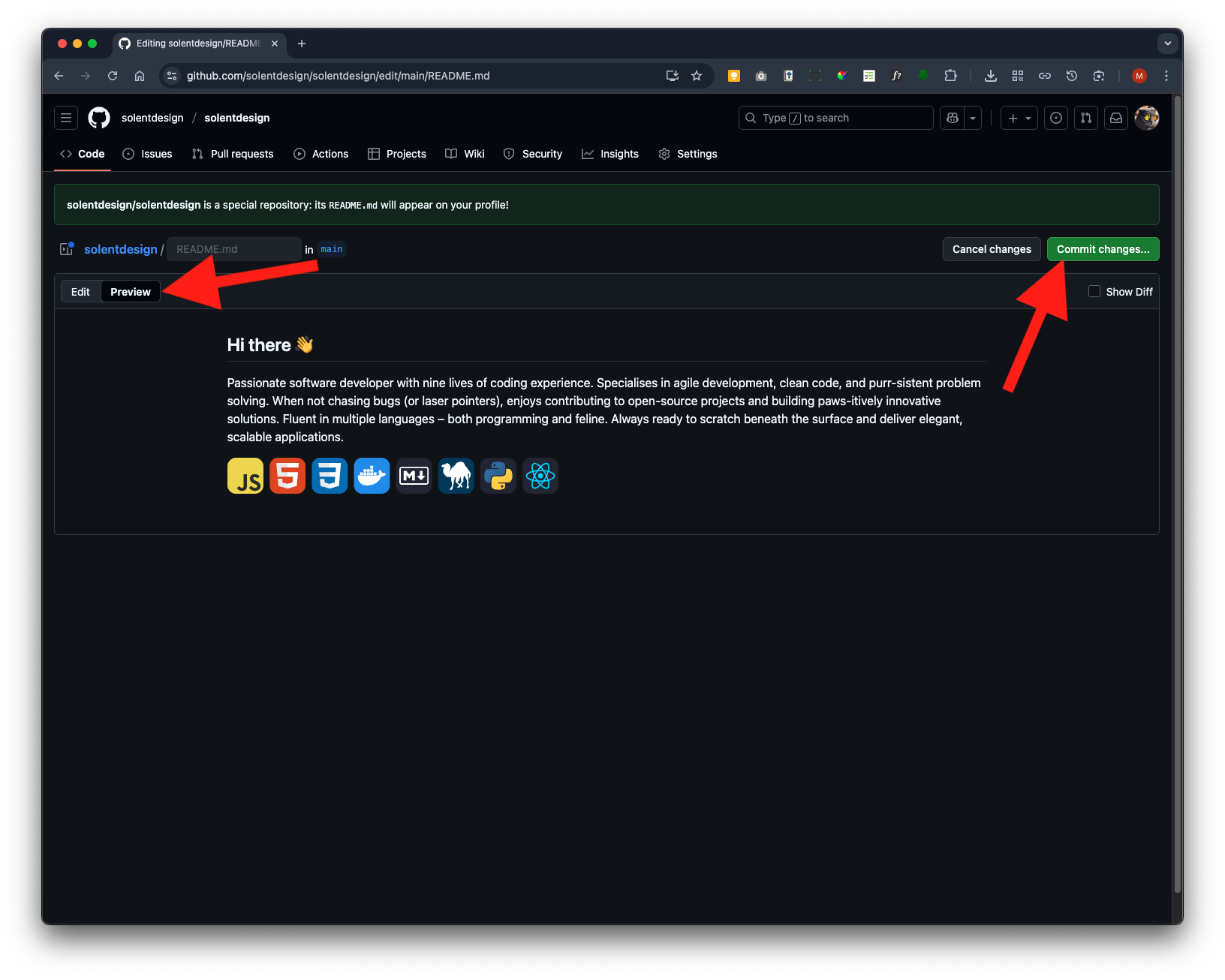Expand the file tree sidebar icon
The image size is (1225, 980).
click(67, 249)
